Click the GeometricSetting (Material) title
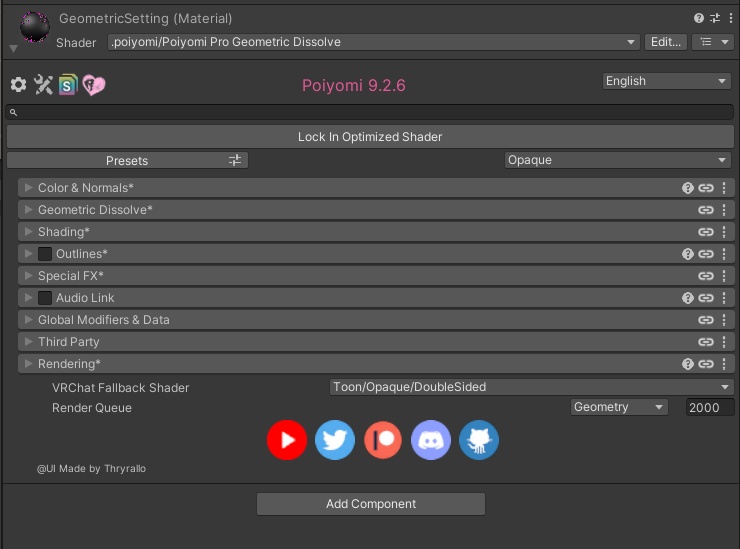The width and height of the screenshot is (740, 549). [x=145, y=18]
